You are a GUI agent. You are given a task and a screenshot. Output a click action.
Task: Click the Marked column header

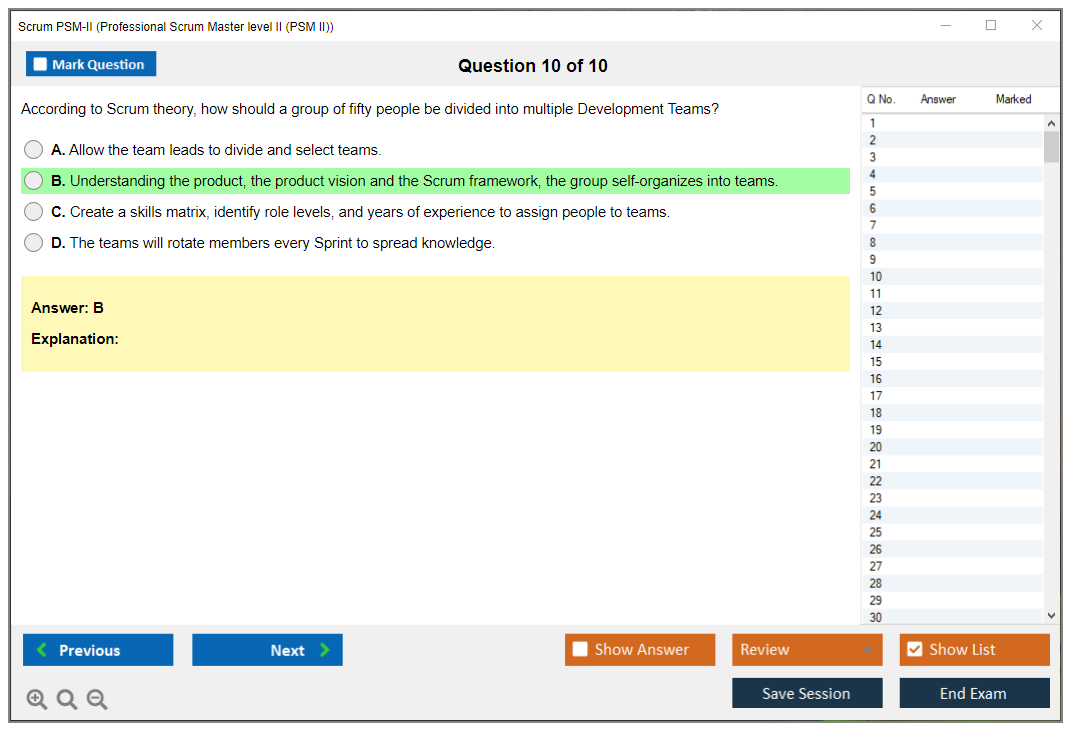click(1013, 99)
